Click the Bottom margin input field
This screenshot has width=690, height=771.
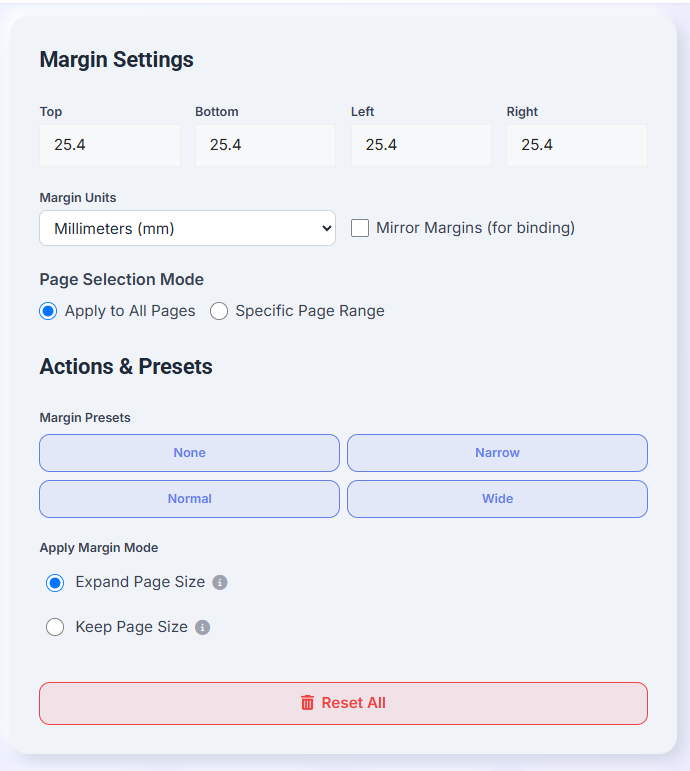[x=266, y=145]
